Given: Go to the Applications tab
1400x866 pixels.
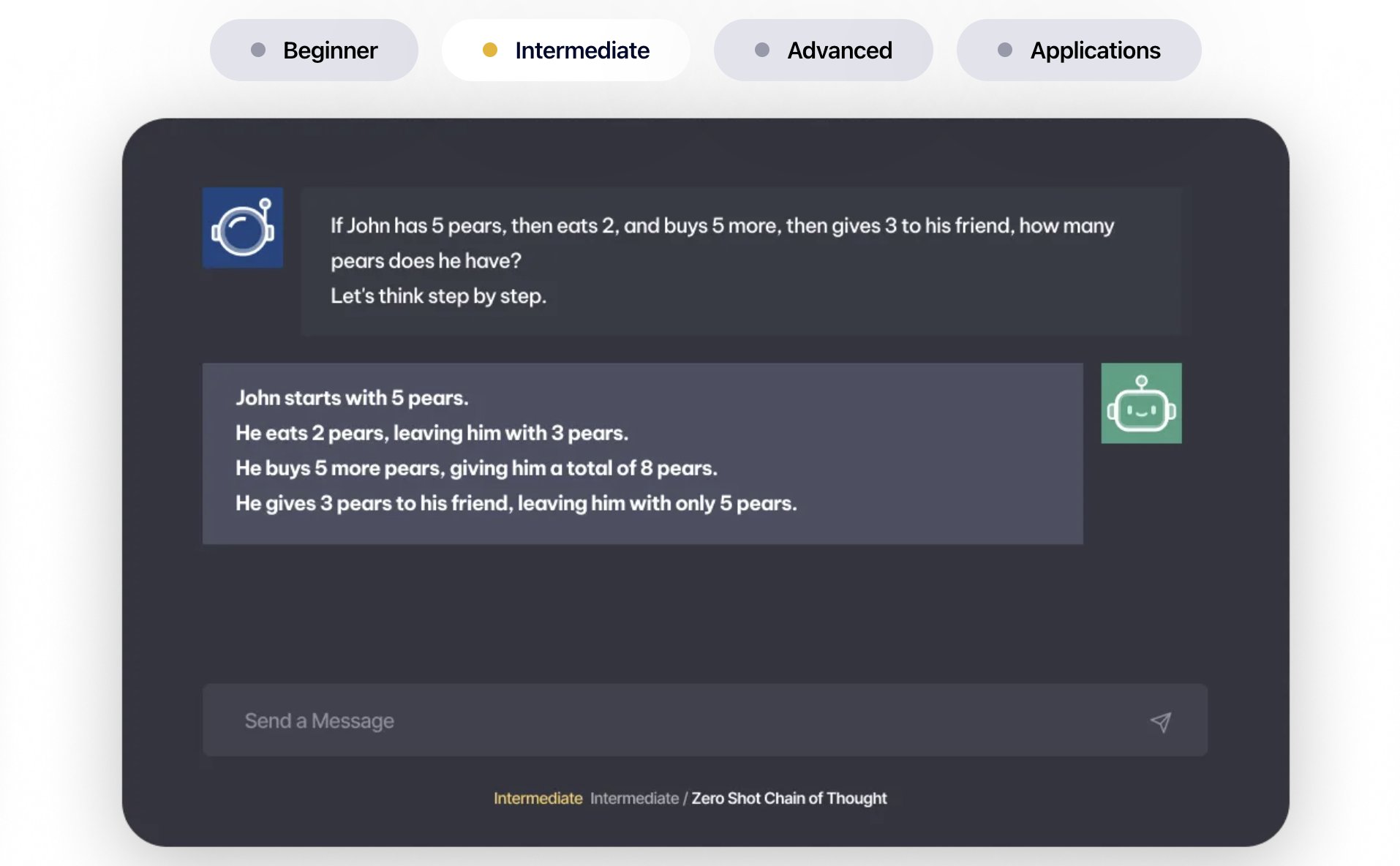Looking at the screenshot, I should pyautogui.click(x=1078, y=50).
